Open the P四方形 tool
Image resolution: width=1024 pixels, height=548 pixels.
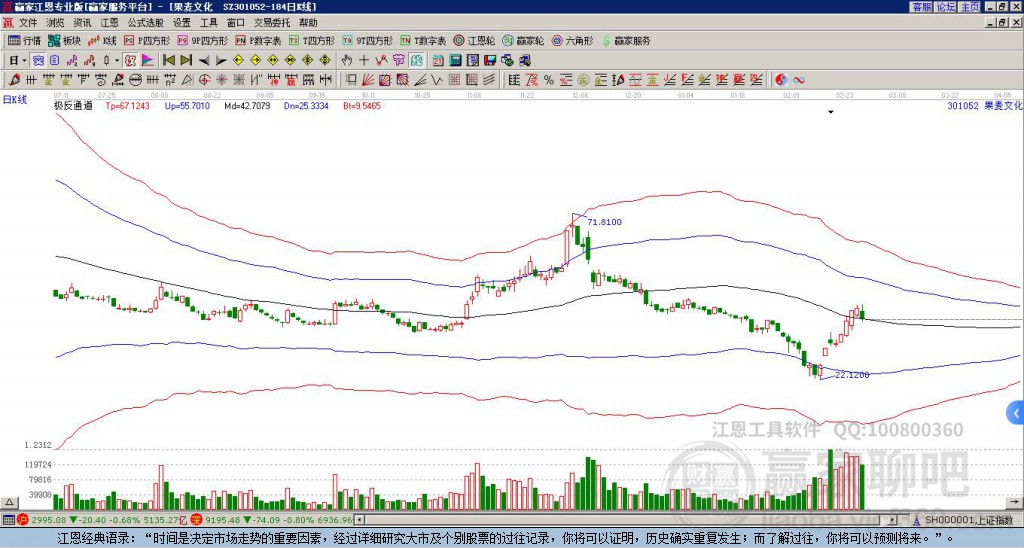(147, 40)
